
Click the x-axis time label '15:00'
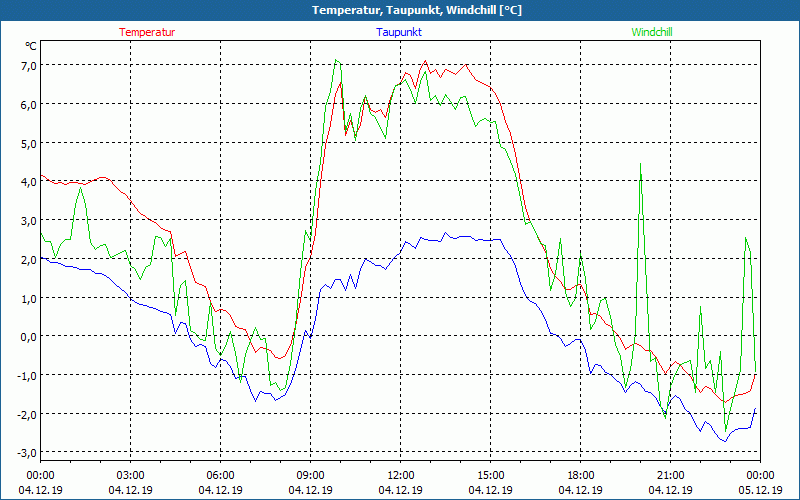490,476
